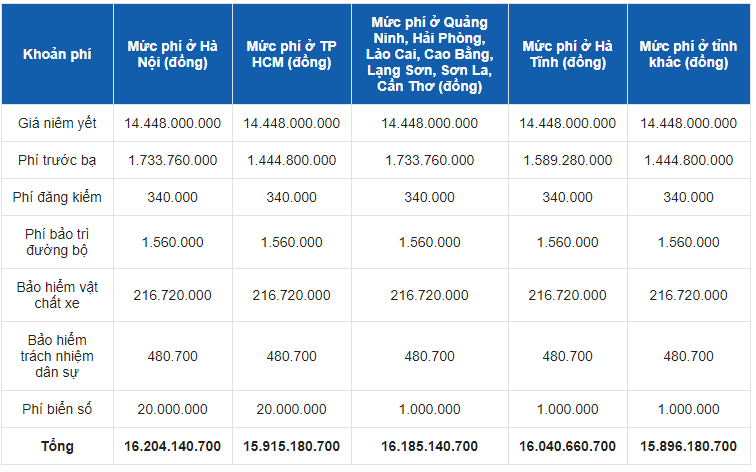Click the "Tổng" row label
The height and width of the screenshot is (472, 756).
57,445
